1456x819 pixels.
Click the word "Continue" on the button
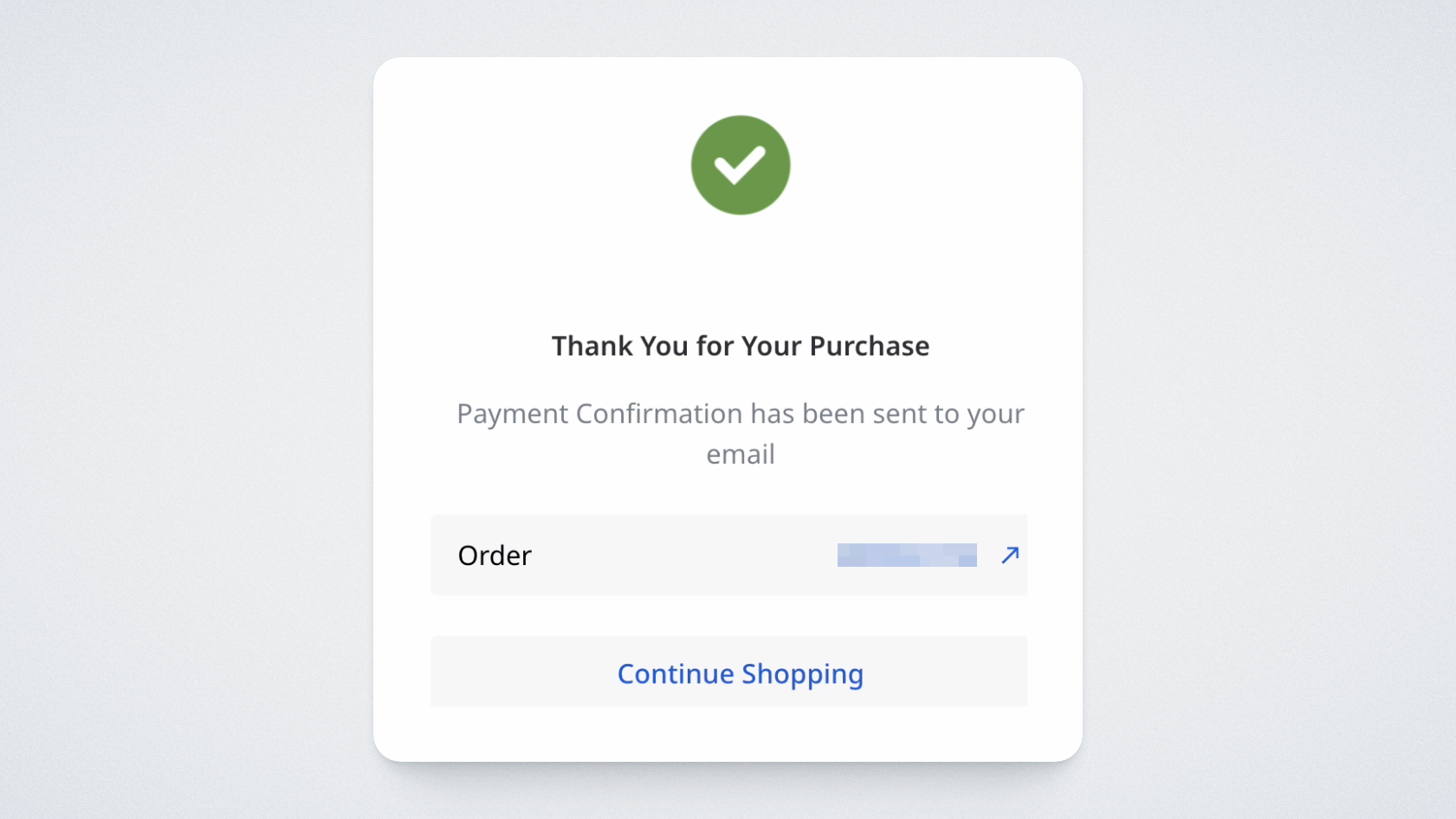[676, 674]
